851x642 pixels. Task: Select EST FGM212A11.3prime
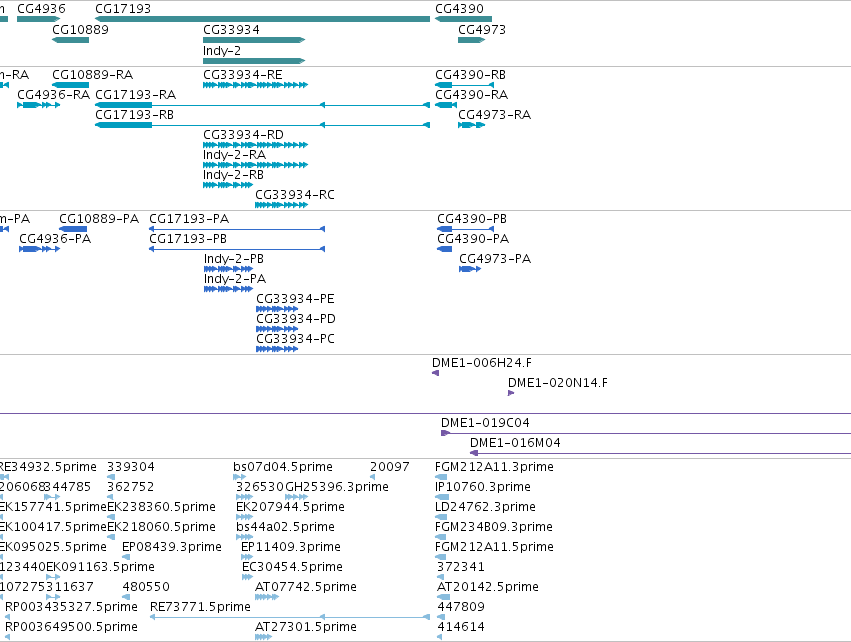click(x=494, y=467)
